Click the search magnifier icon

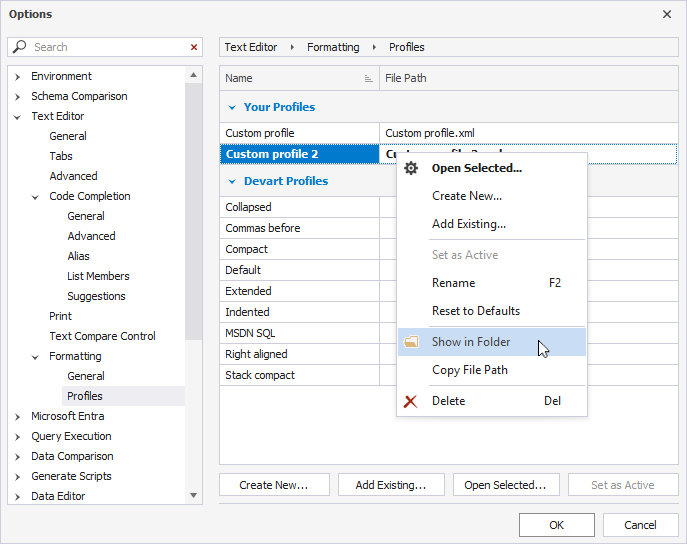tap(20, 47)
